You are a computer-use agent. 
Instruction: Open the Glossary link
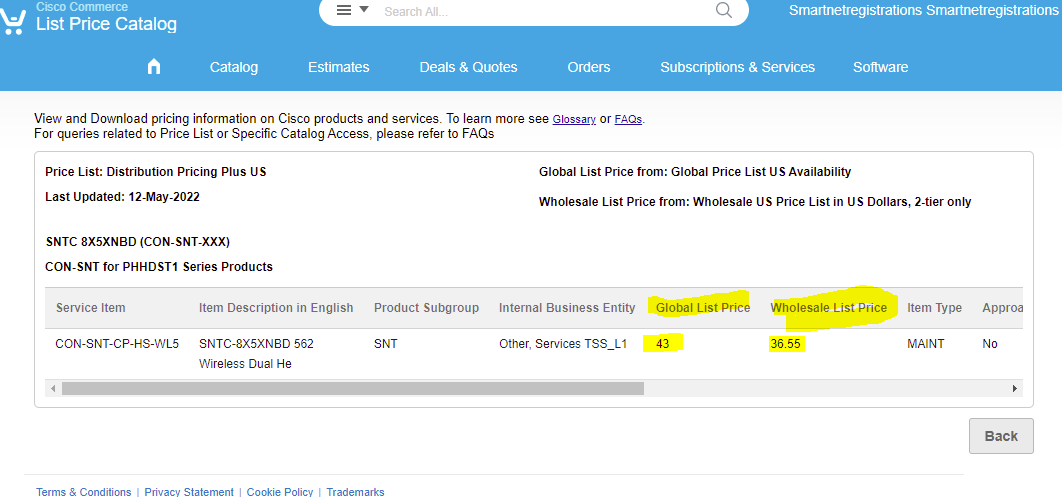(x=574, y=119)
